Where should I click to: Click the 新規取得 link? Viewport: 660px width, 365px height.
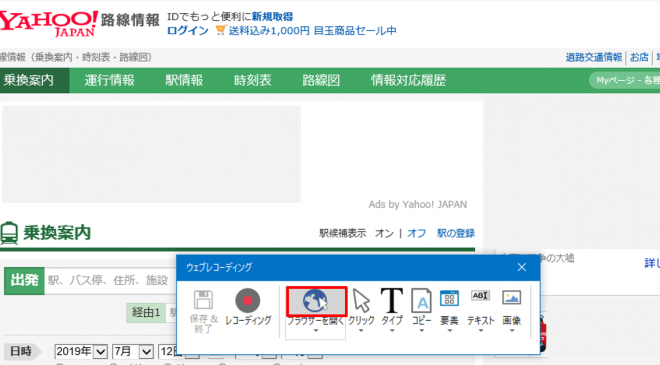tap(272, 17)
